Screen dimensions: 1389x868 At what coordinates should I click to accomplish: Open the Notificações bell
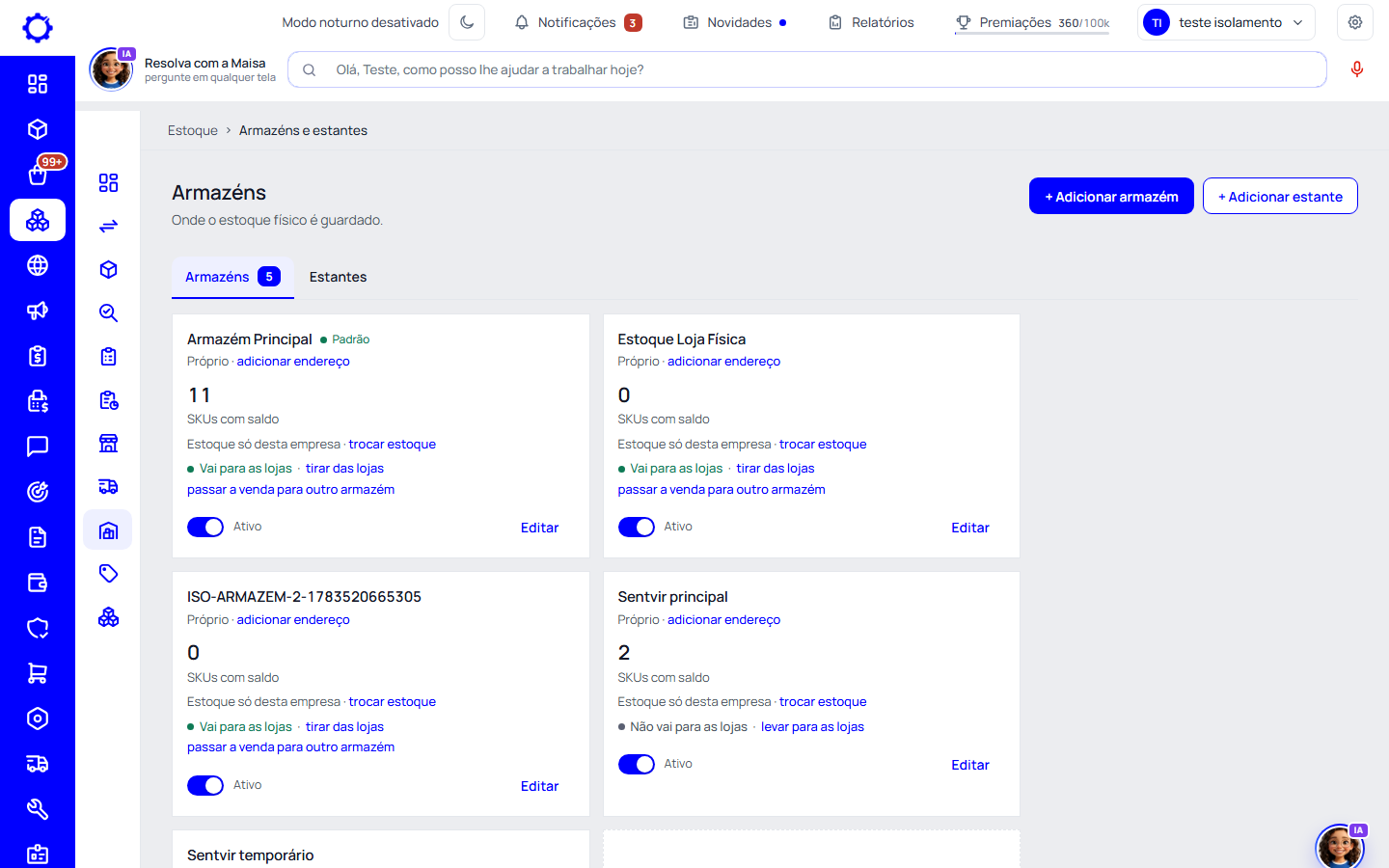[577, 22]
